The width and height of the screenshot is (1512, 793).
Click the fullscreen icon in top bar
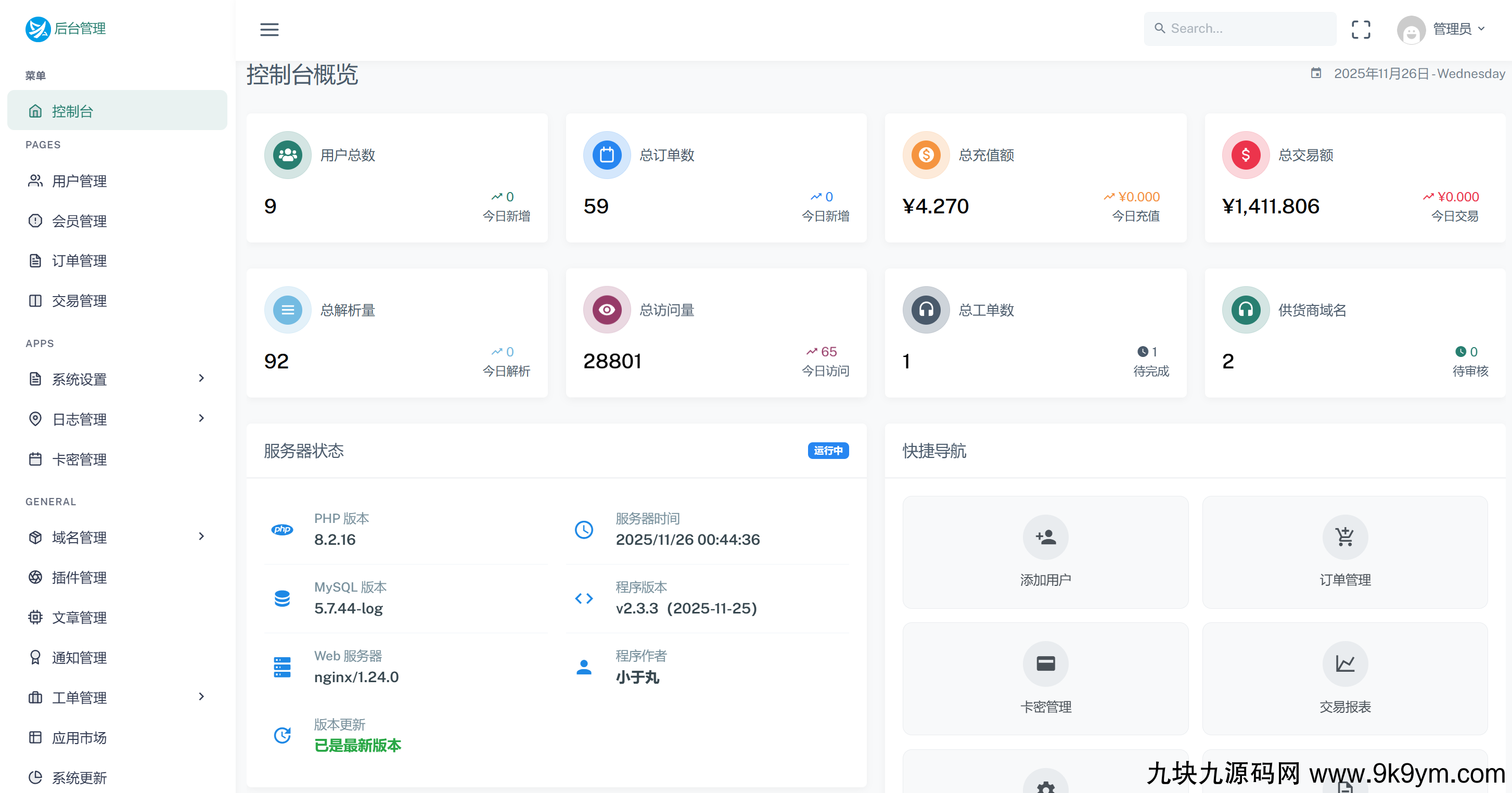(x=1361, y=29)
